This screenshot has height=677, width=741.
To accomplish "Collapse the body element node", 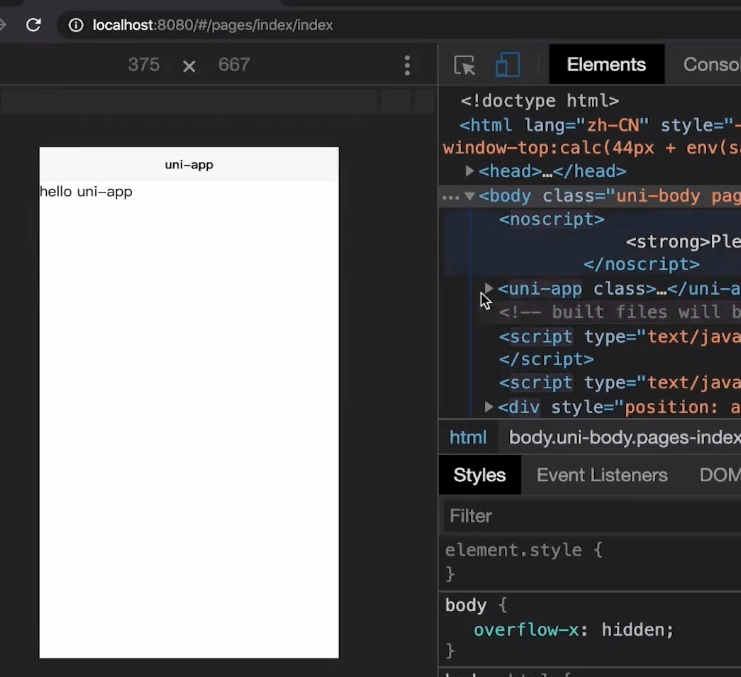I will (x=469, y=196).
